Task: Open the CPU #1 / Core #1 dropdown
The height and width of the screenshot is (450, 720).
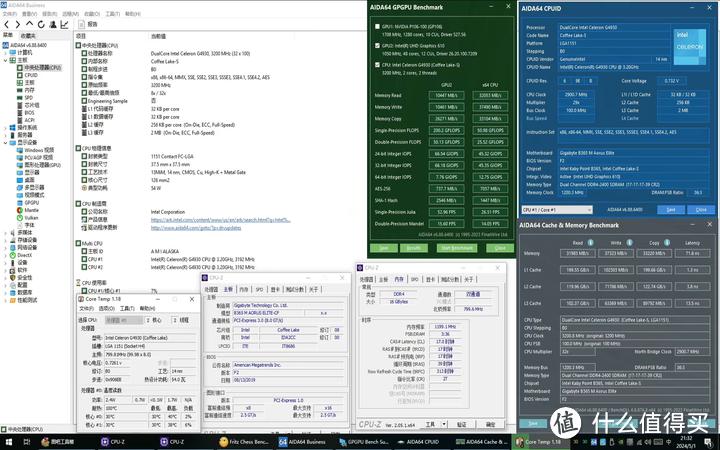Action: [x=558, y=210]
